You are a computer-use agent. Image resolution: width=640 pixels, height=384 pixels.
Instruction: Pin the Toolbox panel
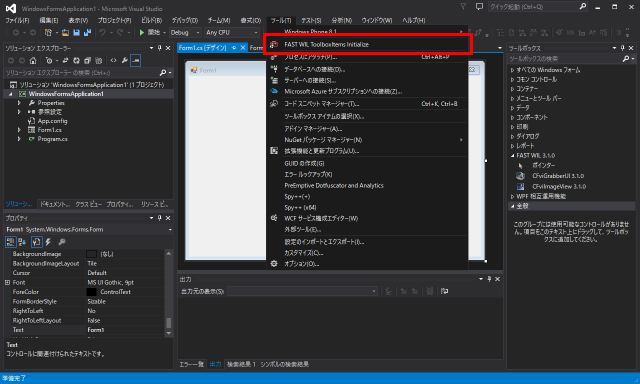point(622,48)
